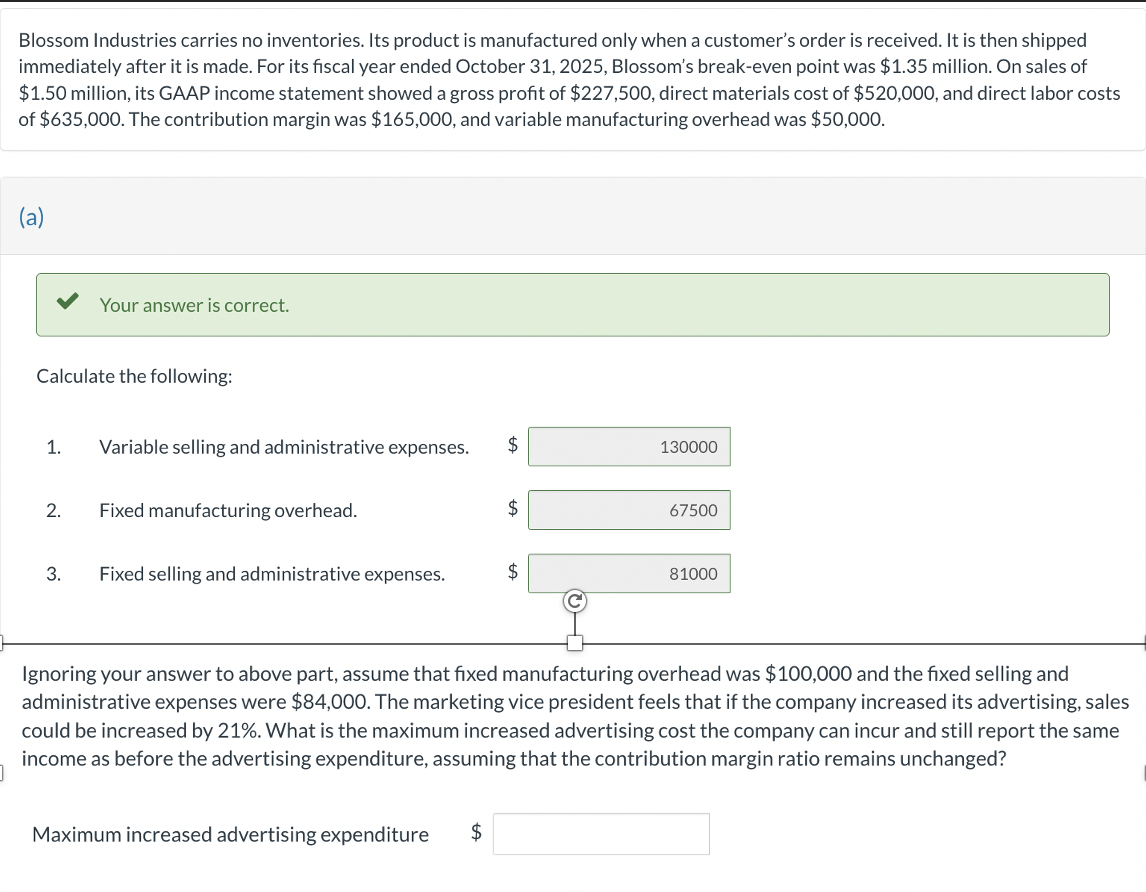Image resolution: width=1146 pixels, height=892 pixels.
Task: Click the 'Your answer is correct' message
Action: (194, 305)
